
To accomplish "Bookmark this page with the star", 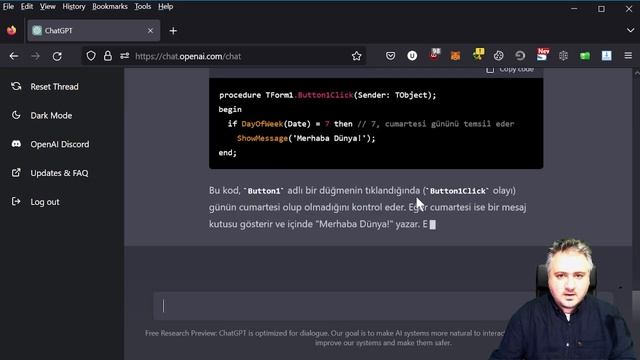I will click(356, 56).
